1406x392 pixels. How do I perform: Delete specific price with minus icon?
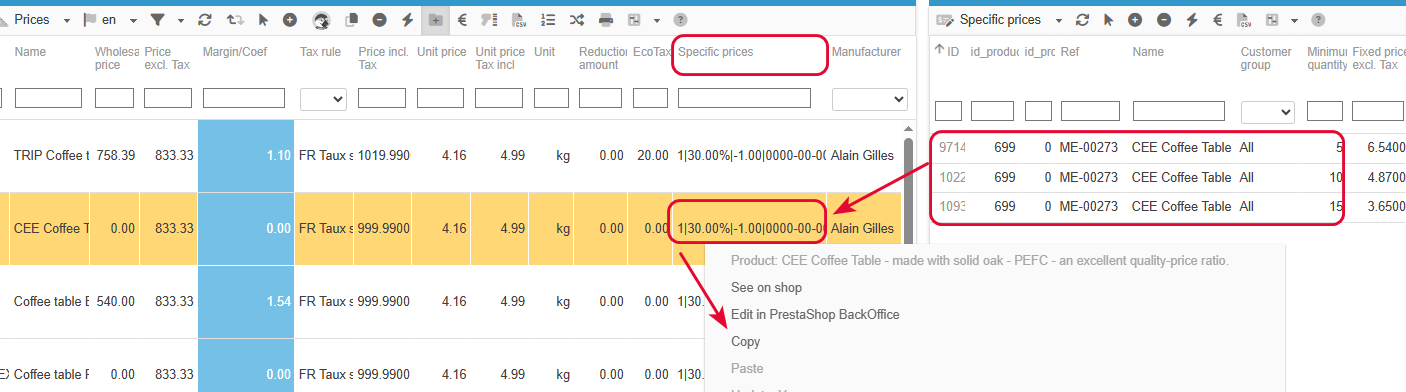(x=1164, y=20)
